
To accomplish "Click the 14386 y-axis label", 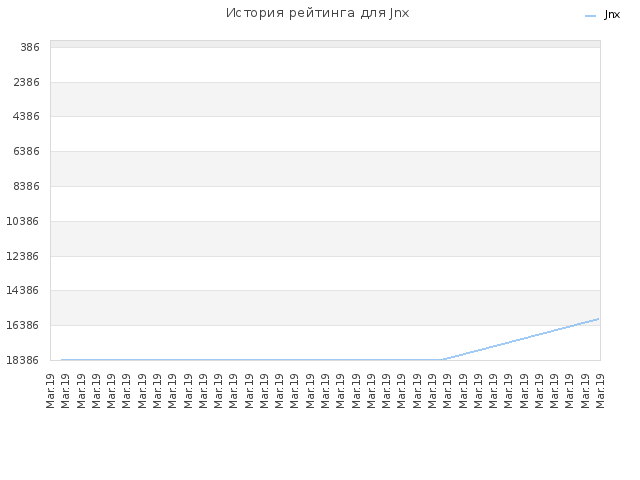I will tap(23, 291).
